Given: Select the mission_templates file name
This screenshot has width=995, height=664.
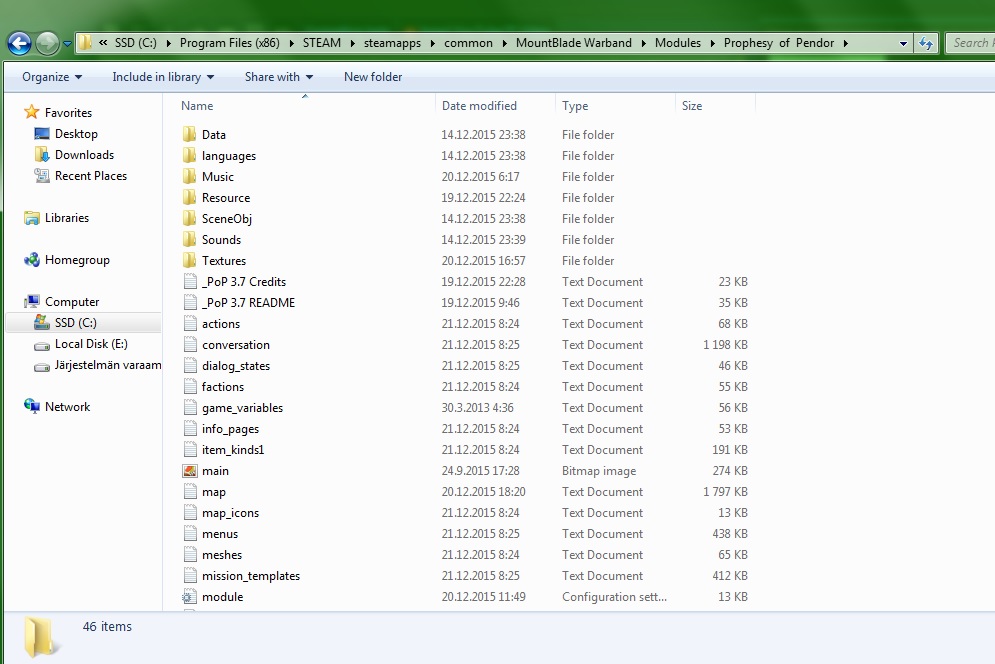Looking at the screenshot, I should pos(251,576).
